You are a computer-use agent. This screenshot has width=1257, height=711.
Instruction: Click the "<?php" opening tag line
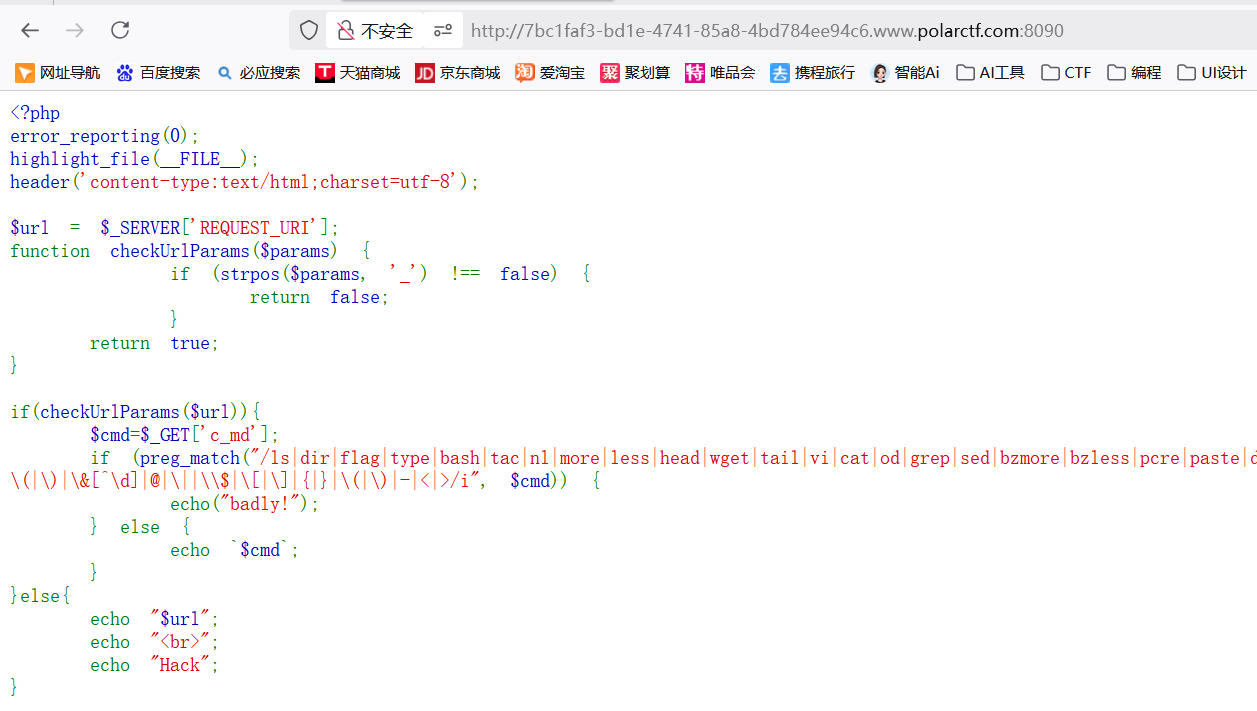click(x=35, y=113)
